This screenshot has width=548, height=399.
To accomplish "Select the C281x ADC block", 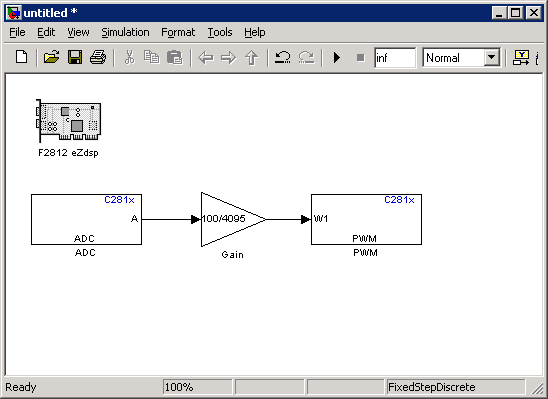I will (x=86, y=219).
